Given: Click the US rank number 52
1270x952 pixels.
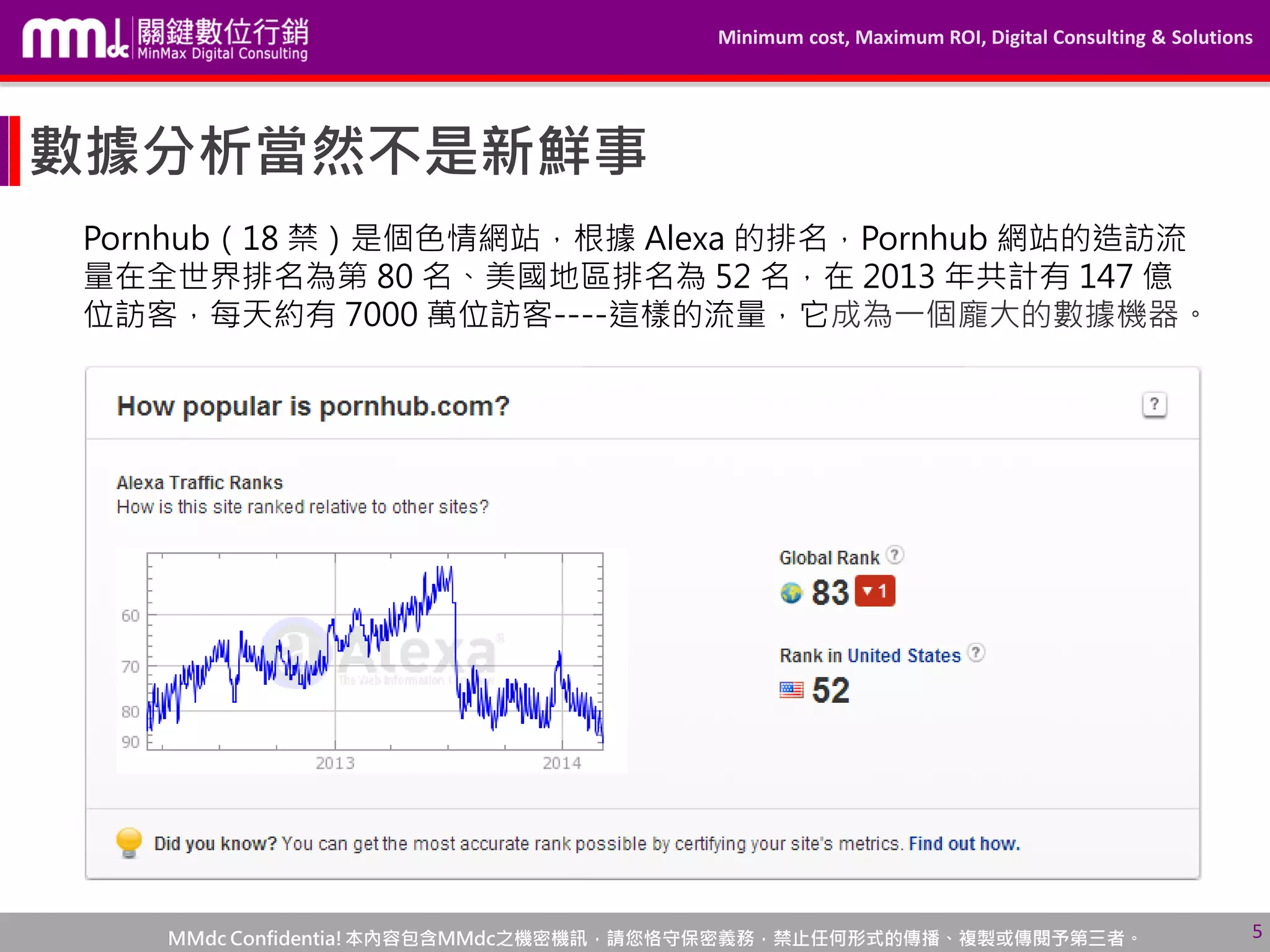Looking at the screenshot, I should [830, 690].
